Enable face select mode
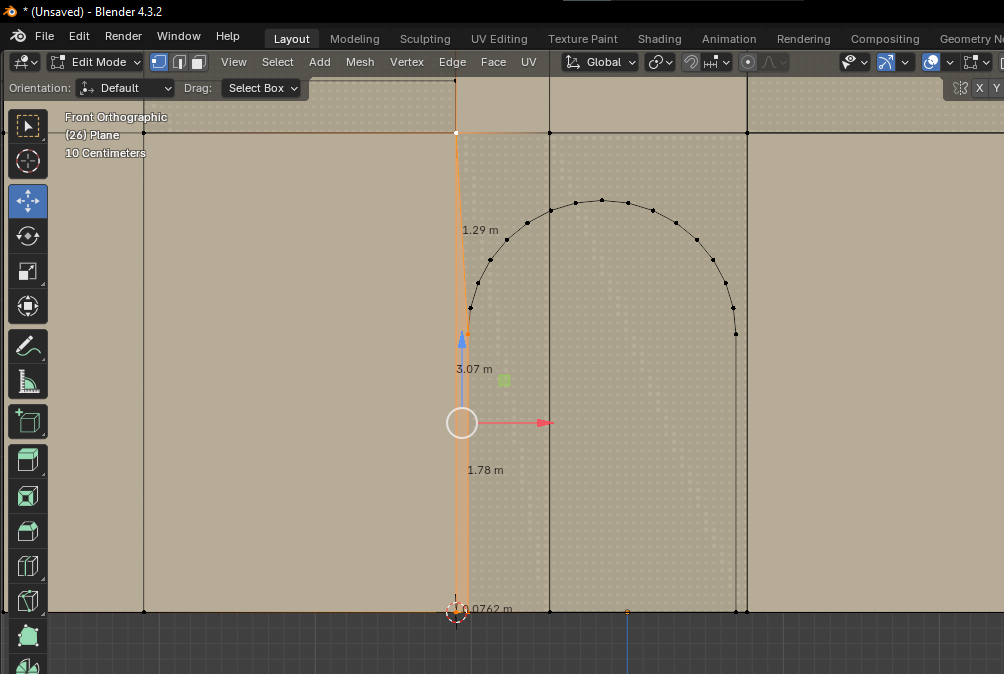Viewport: 1004px width, 674px height. click(x=198, y=62)
